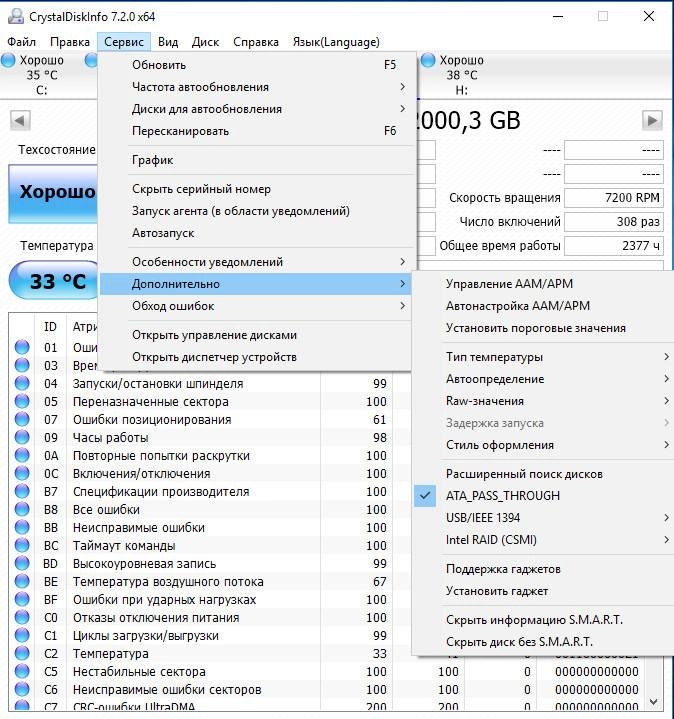Choose Обновить menu entry
This screenshot has width=674, height=719.
255,65
